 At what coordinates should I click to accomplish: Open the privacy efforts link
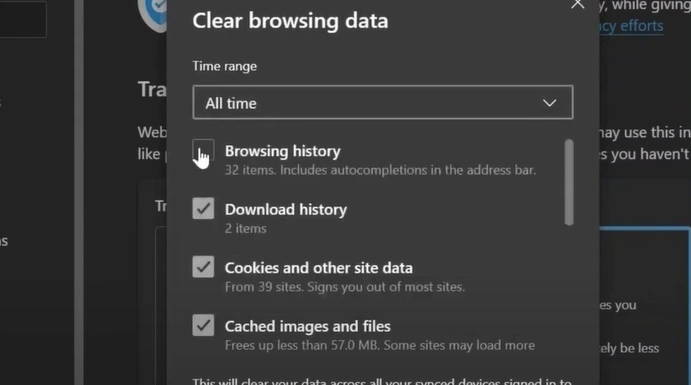631,26
